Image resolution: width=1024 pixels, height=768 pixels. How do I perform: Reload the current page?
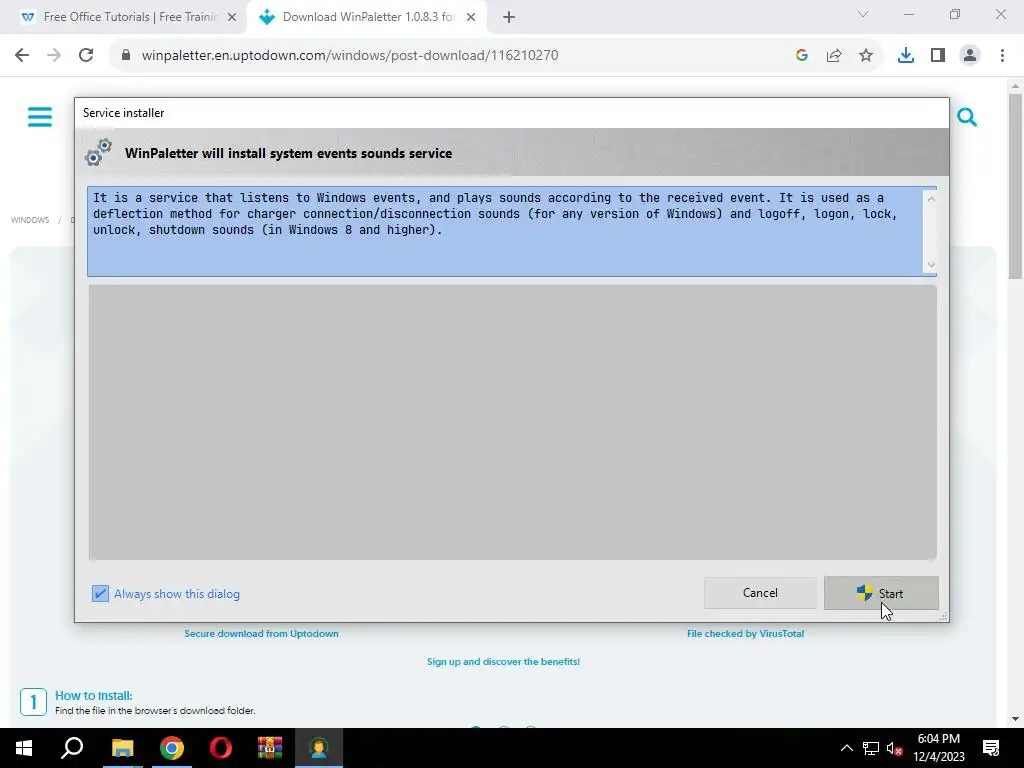click(x=86, y=55)
